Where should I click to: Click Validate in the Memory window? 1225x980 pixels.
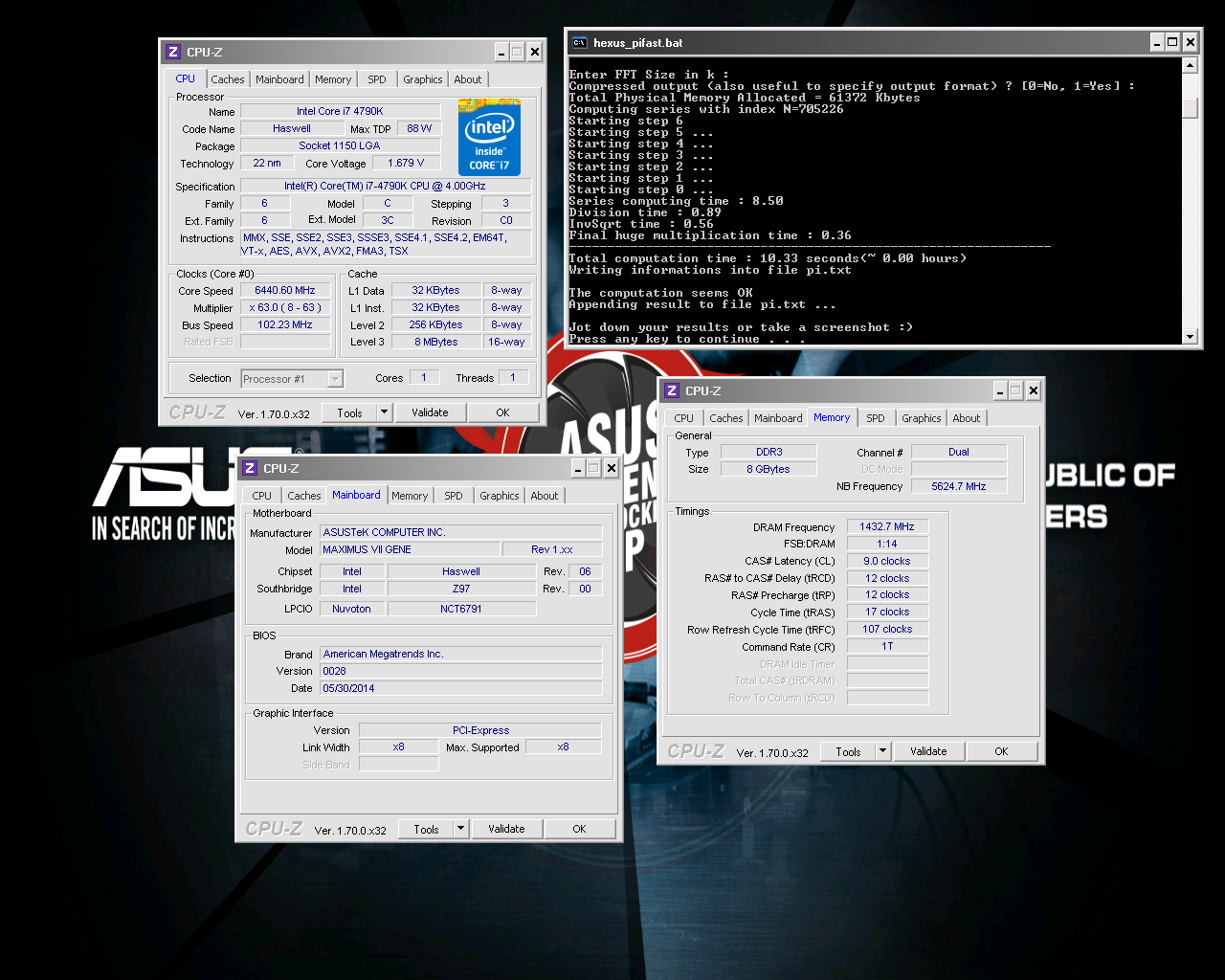pyautogui.click(x=928, y=751)
